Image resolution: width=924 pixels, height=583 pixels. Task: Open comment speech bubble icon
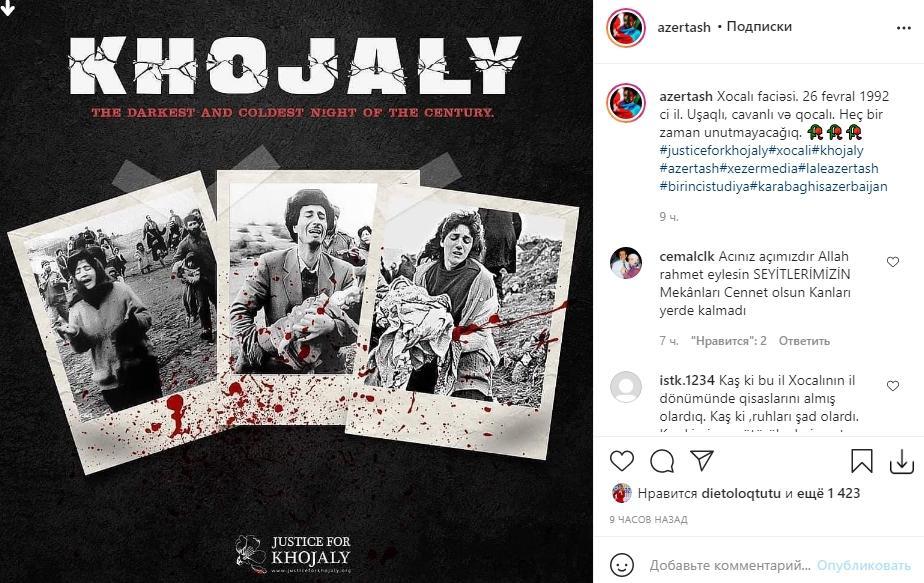tap(662, 461)
